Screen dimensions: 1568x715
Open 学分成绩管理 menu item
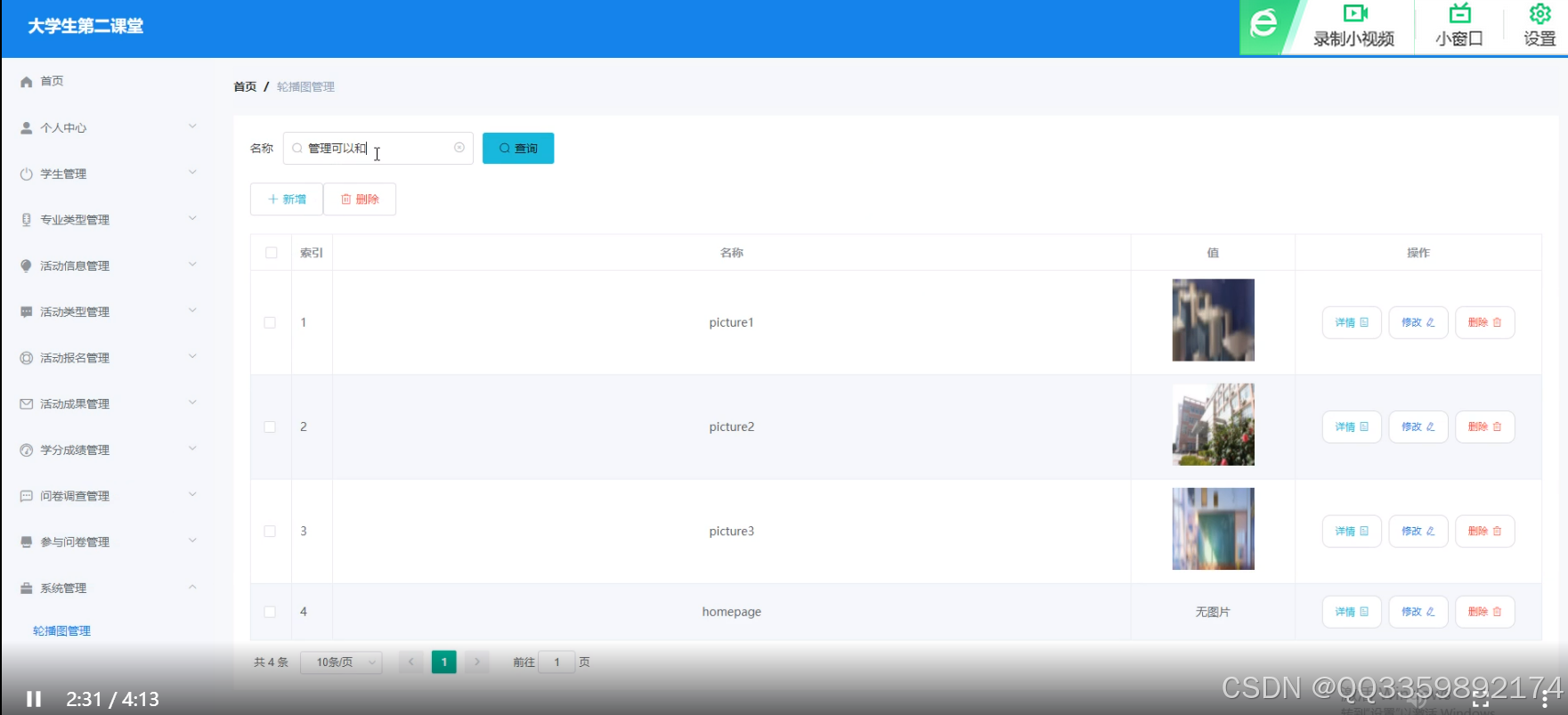(x=75, y=451)
